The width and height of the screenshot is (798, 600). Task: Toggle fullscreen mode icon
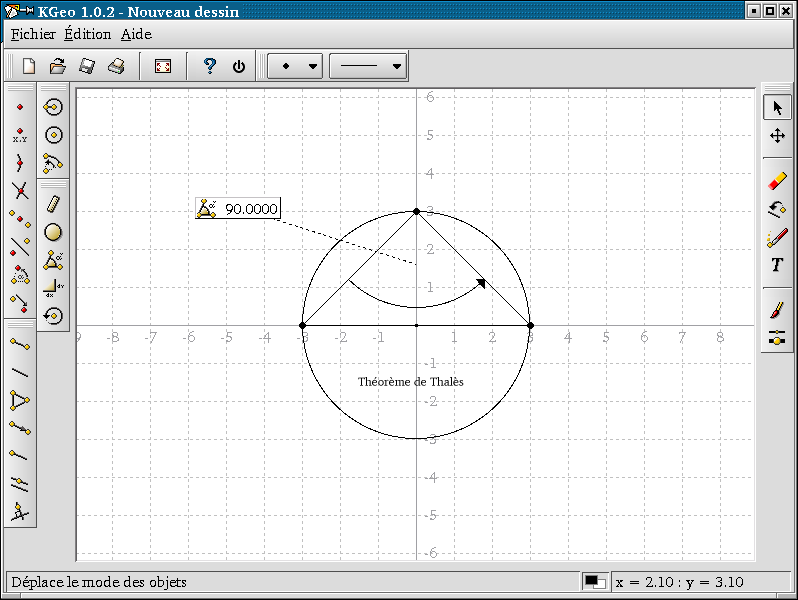point(163,66)
